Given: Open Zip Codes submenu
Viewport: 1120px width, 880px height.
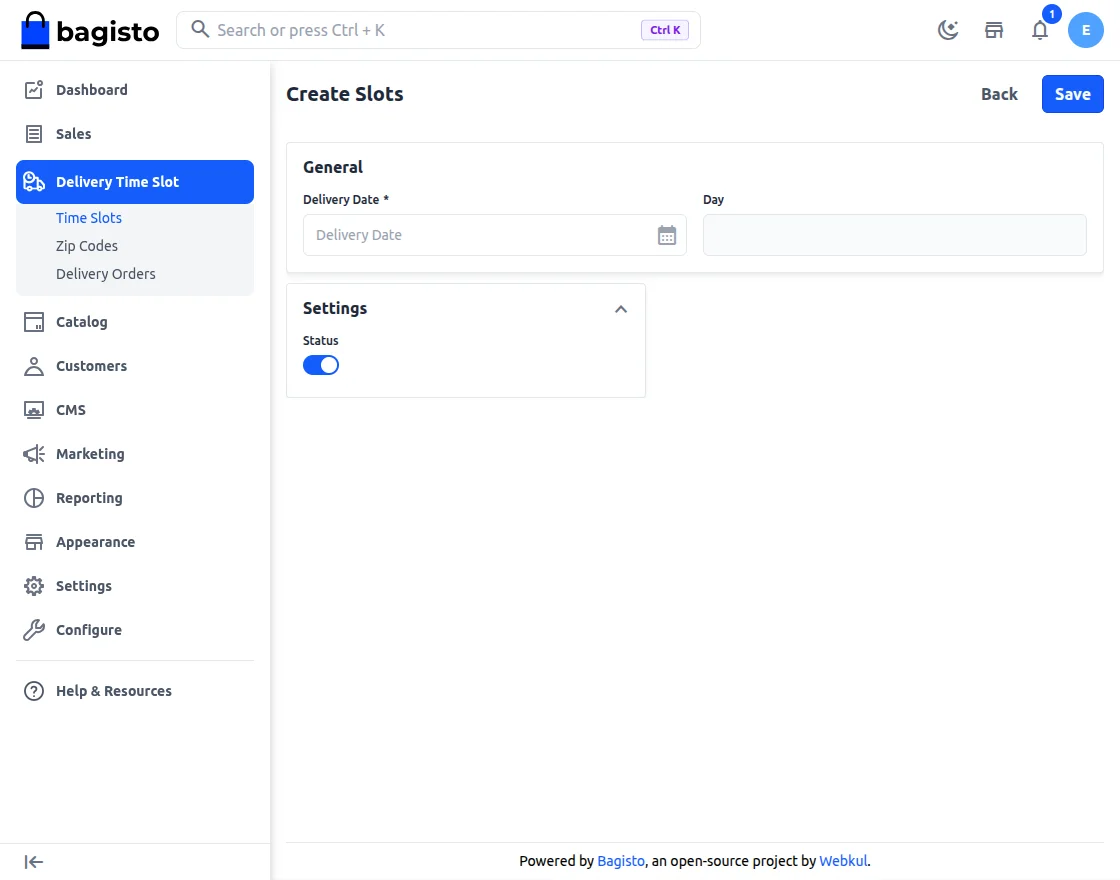Looking at the screenshot, I should click(86, 246).
